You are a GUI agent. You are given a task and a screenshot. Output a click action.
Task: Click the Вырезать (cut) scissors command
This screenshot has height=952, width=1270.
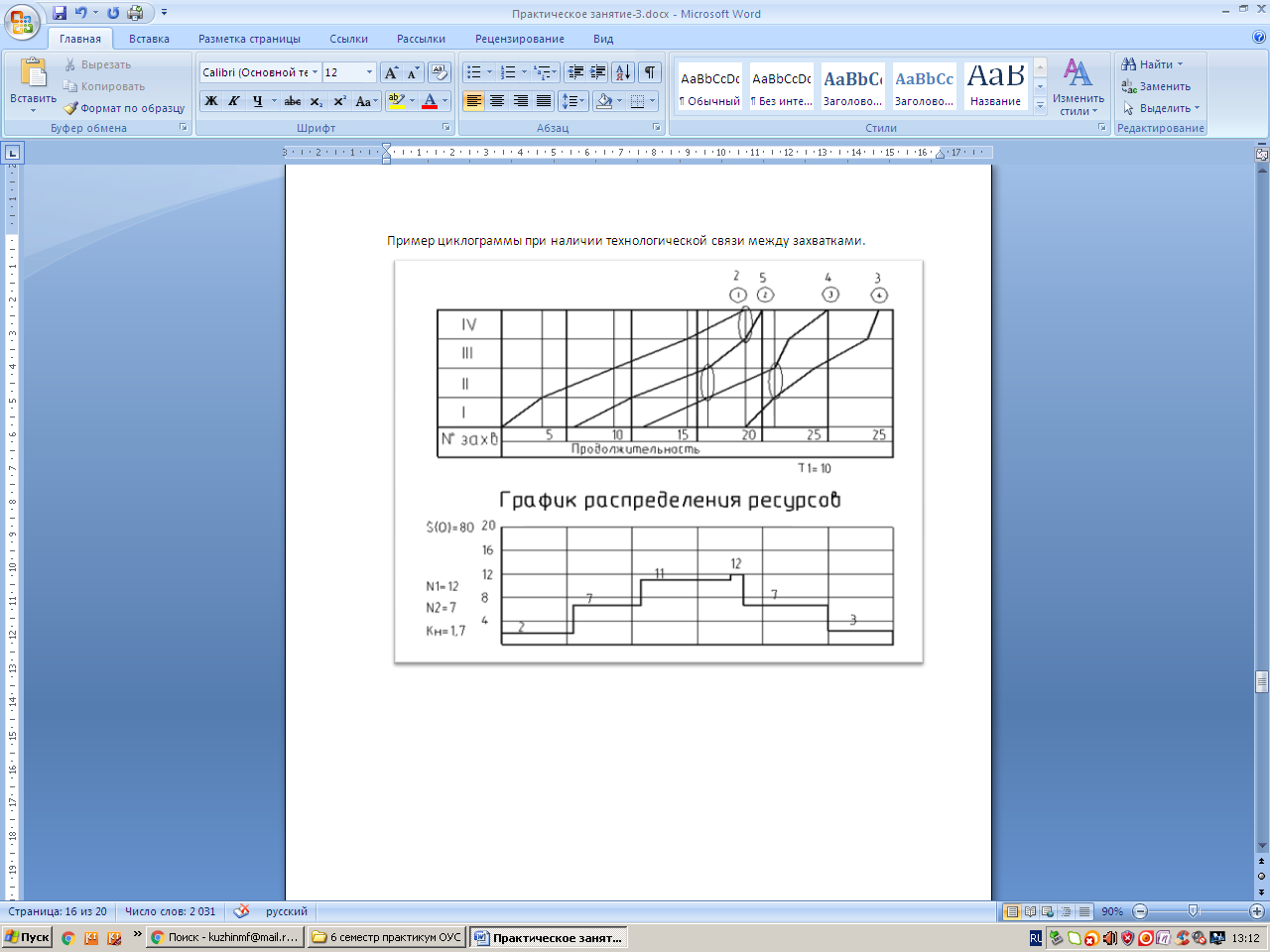pos(97,64)
